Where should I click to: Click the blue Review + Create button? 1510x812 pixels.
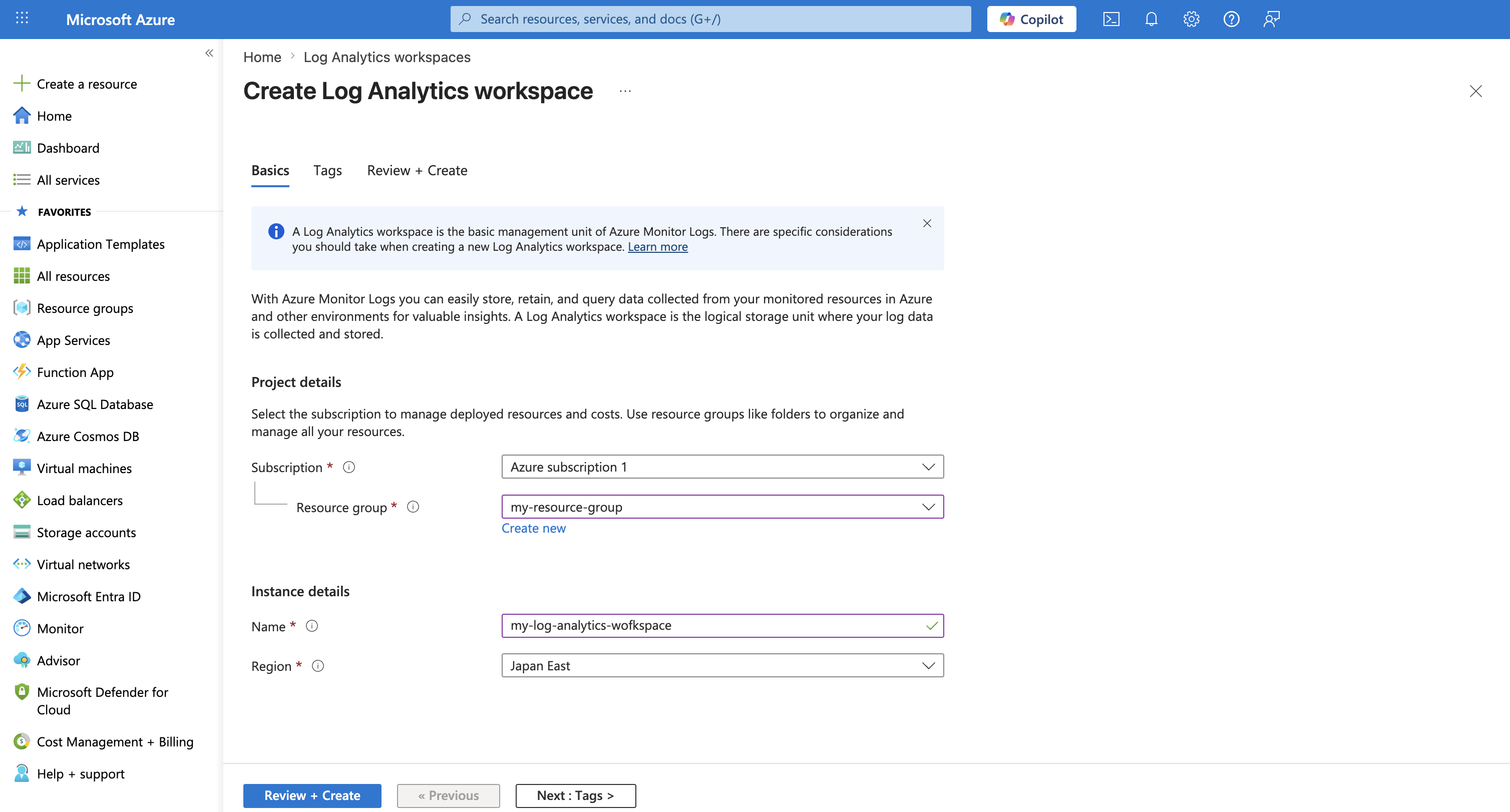tap(312, 795)
